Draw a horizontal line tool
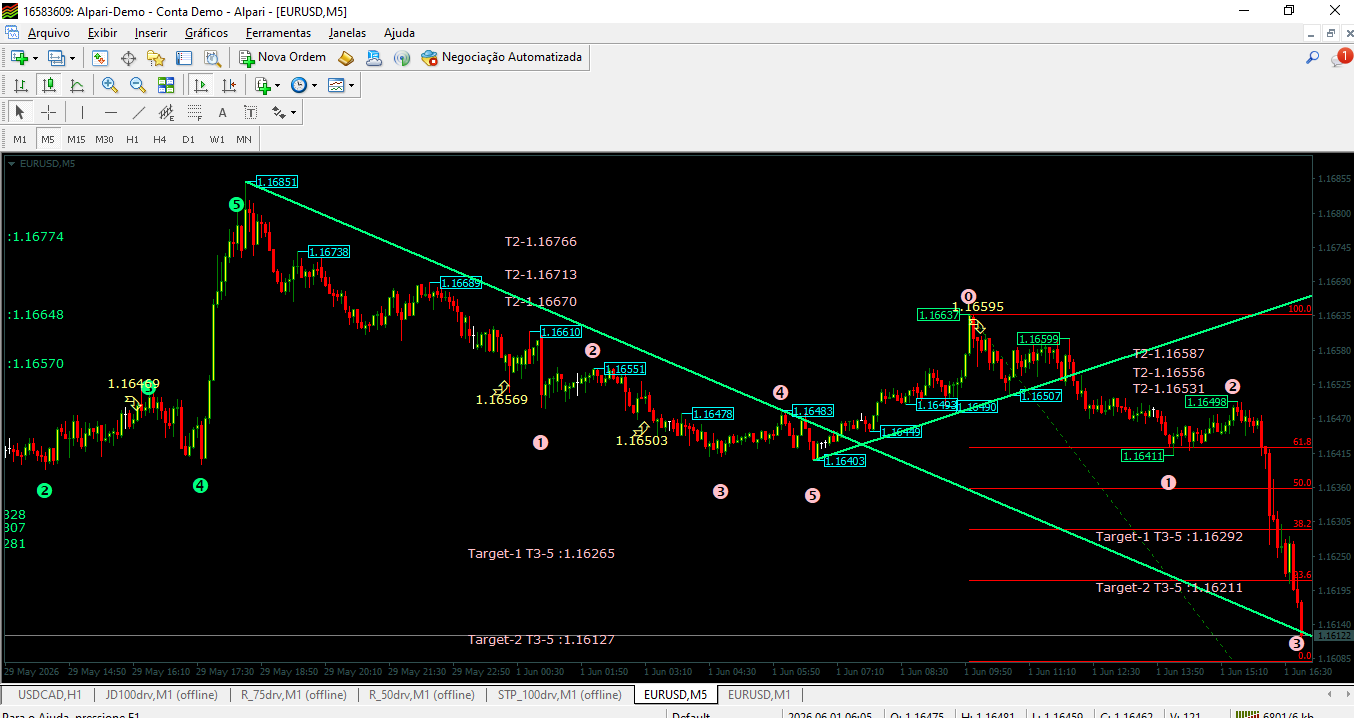 [x=110, y=112]
